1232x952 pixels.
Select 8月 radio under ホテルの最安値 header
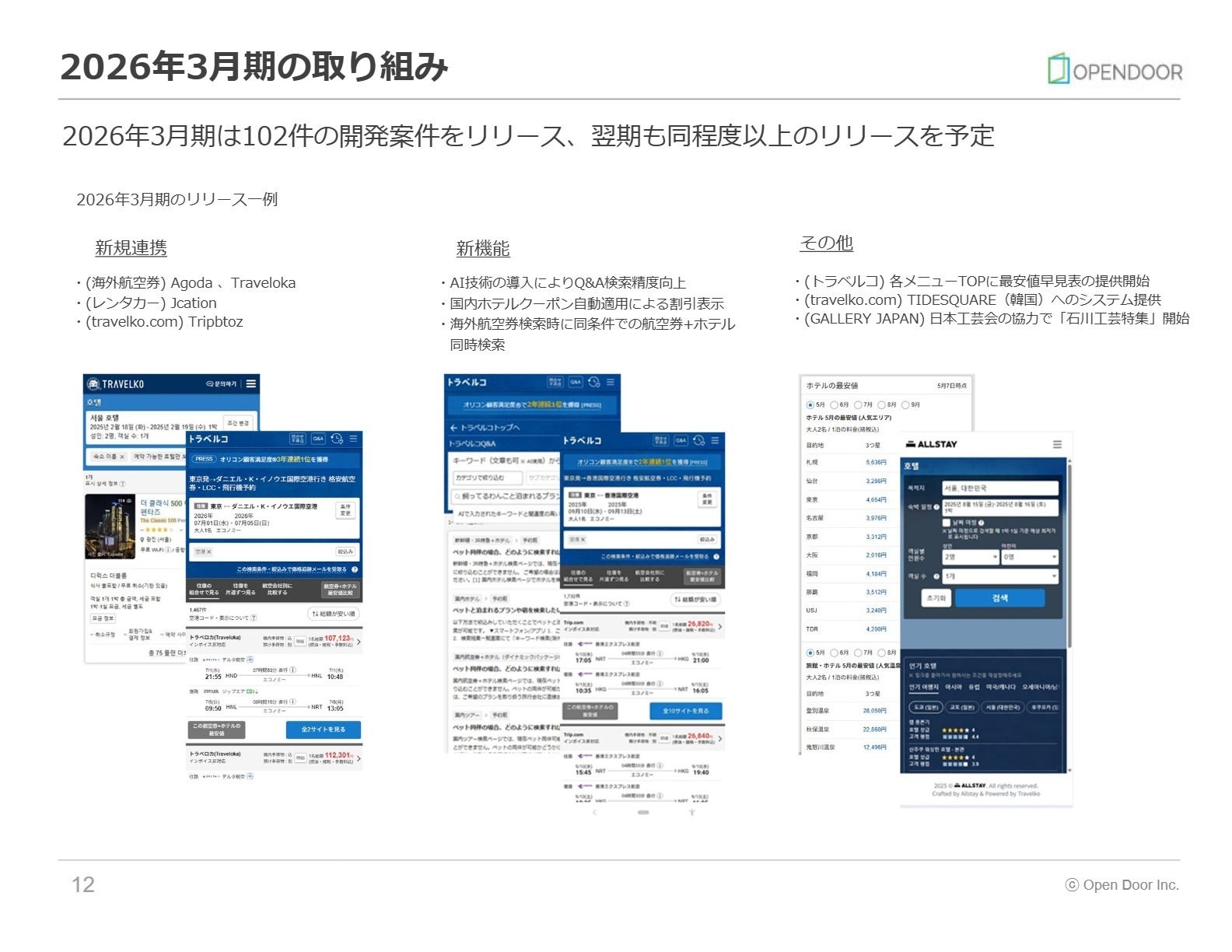click(882, 404)
